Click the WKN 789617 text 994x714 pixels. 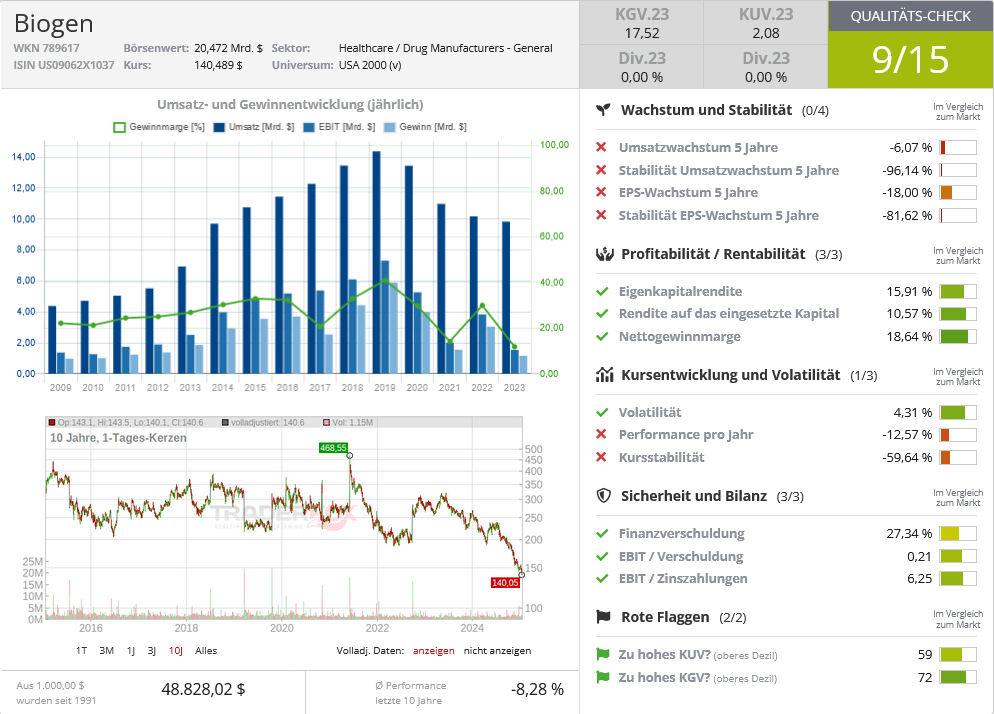46,48
